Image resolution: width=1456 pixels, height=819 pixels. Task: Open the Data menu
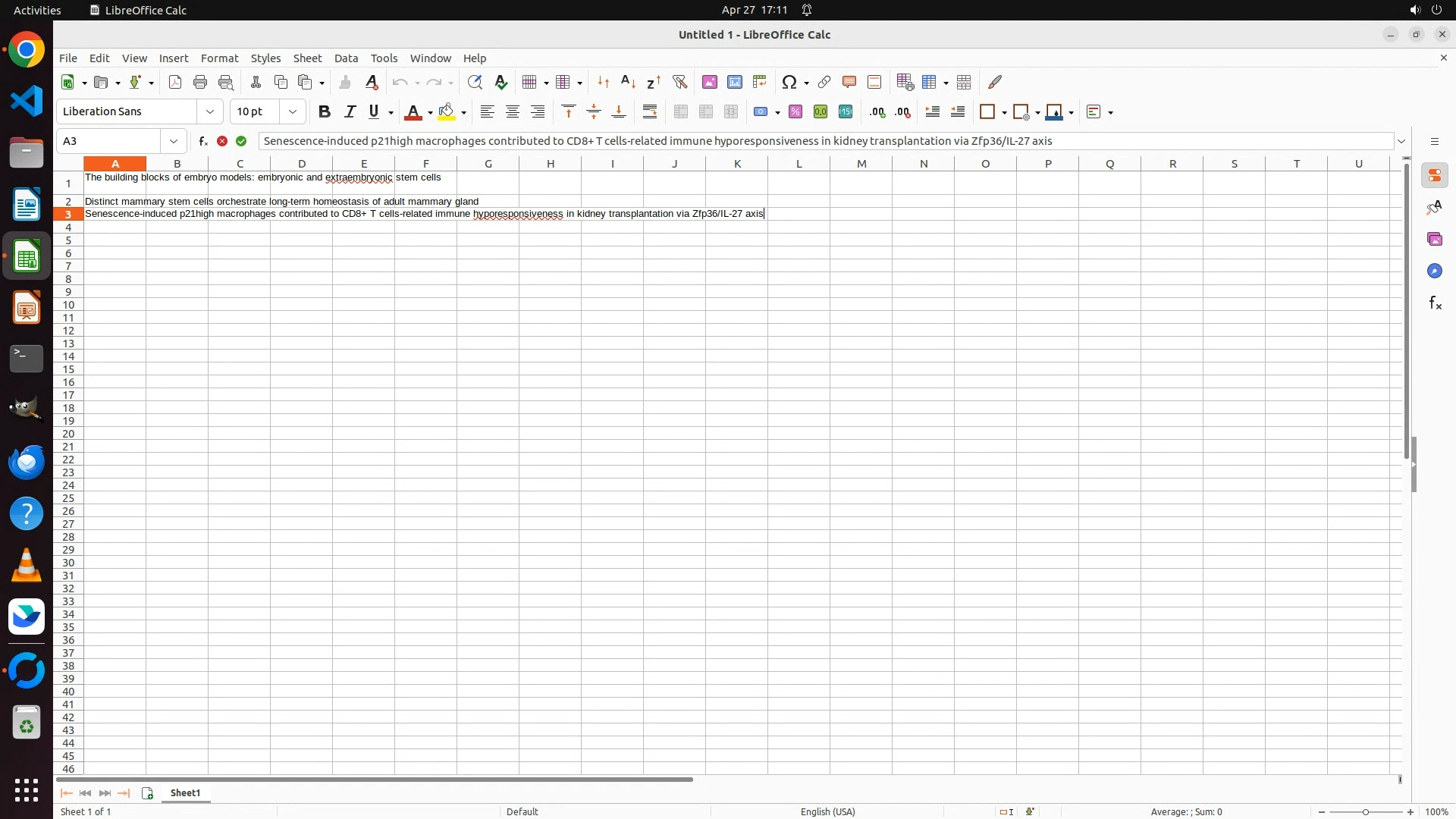[x=346, y=58]
